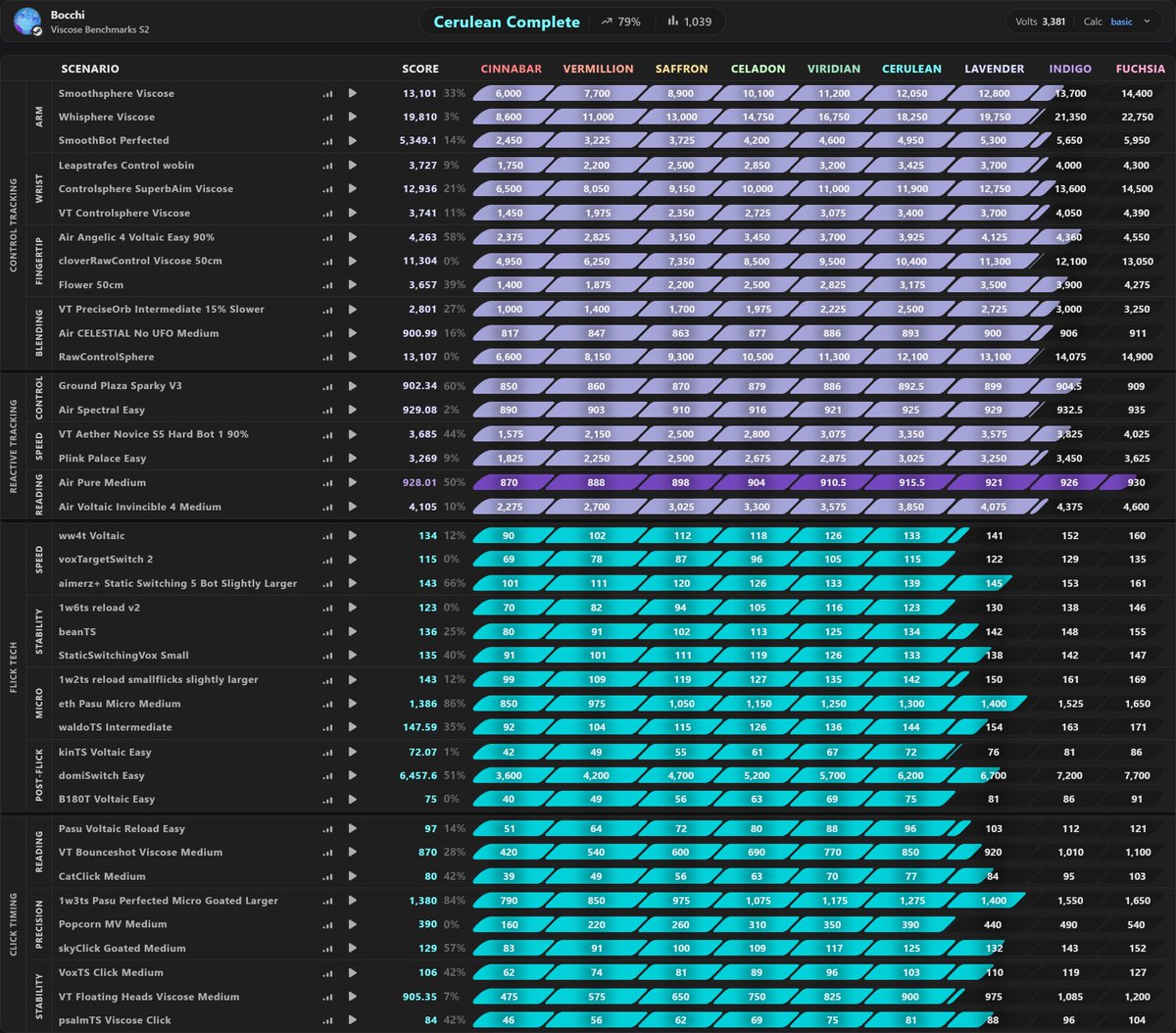The image size is (1176, 1033).
Task: Select the VERMILLION rank column header
Action: click(x=598, y=70)
